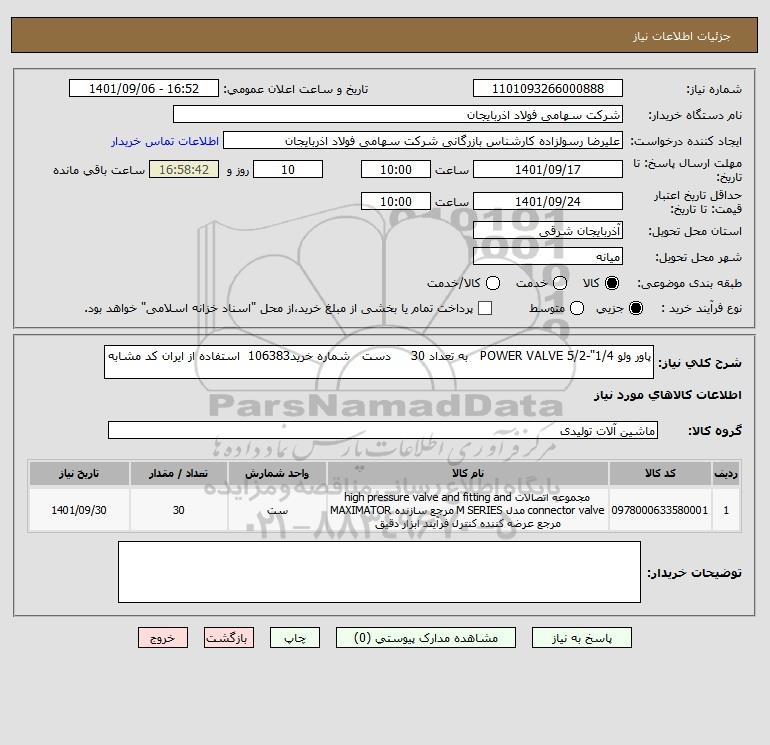Click the high pressure valve goods name cell
770x745 pixels.
pos(467,510)
